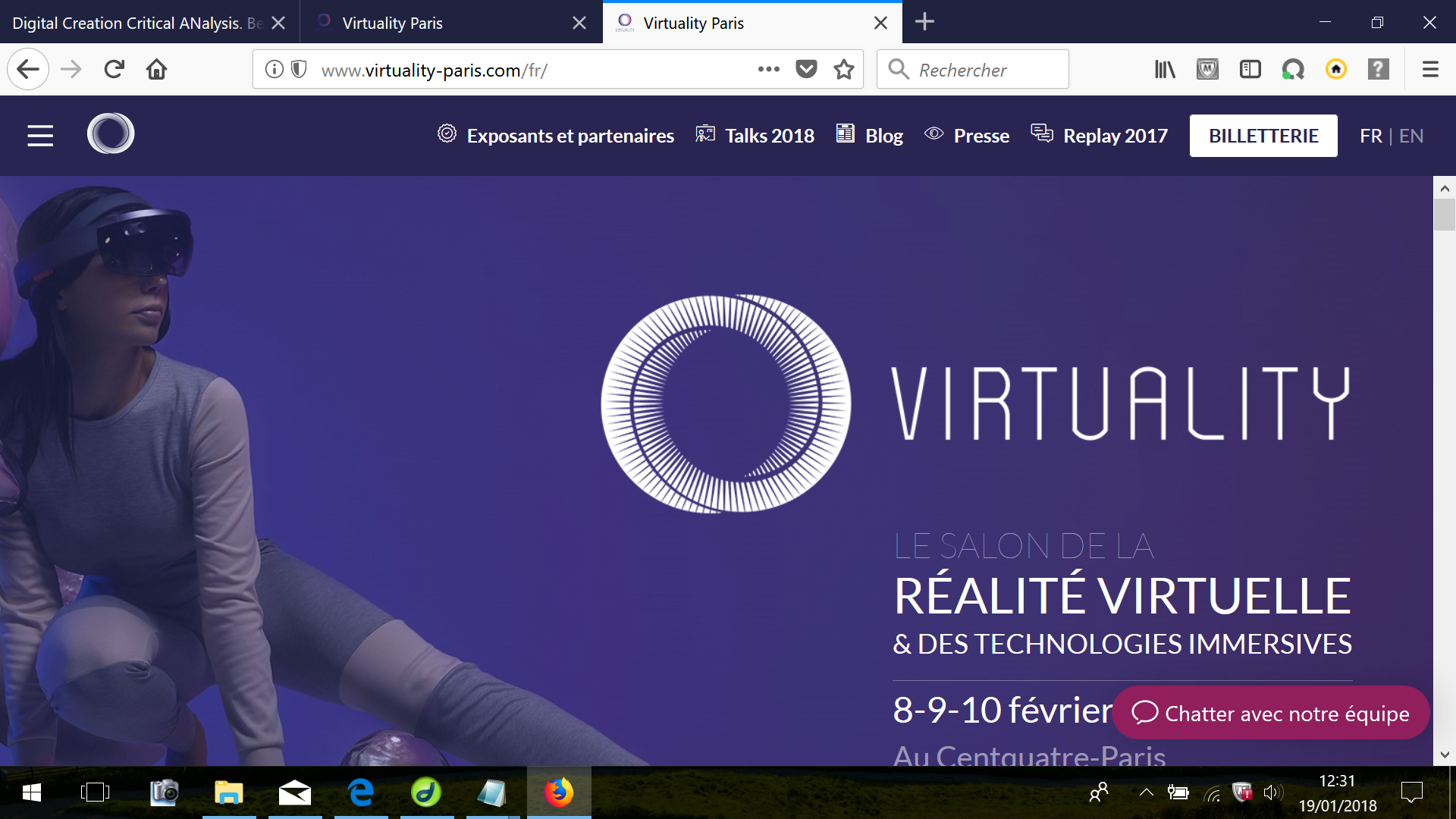Bookmark this page with the star
The image size is (1456, 819).
844,70
